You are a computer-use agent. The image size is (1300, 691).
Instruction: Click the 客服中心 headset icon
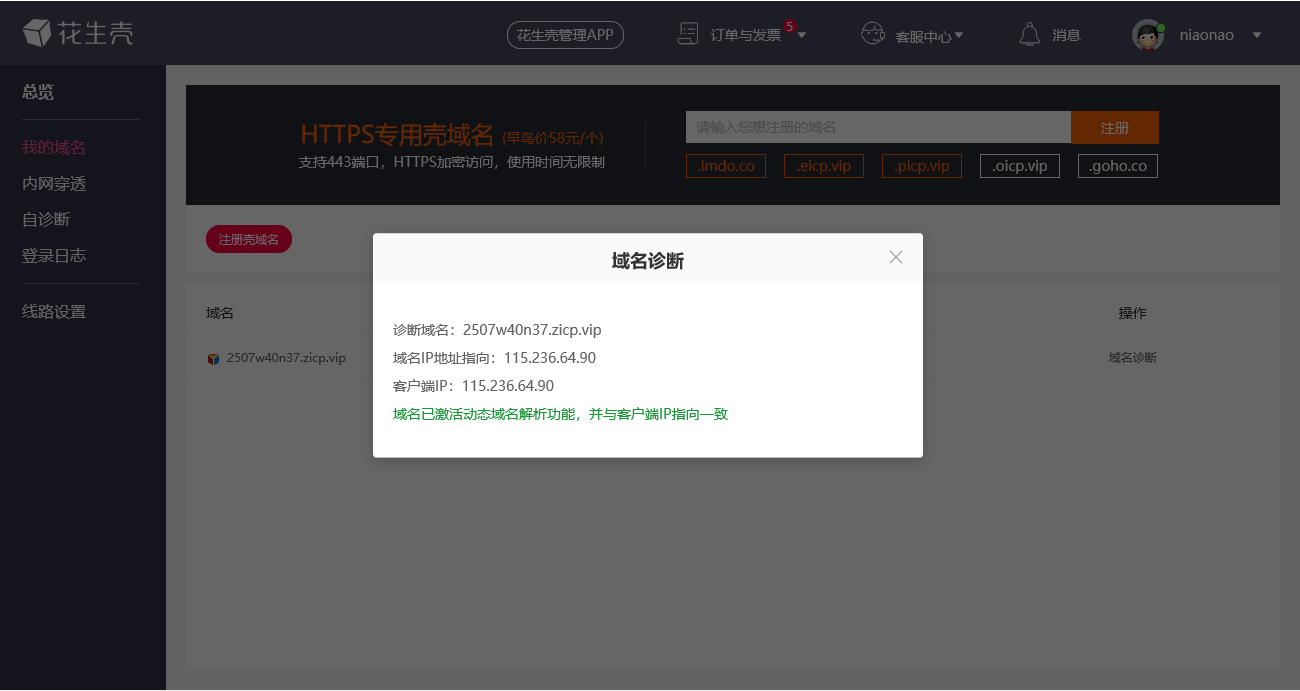coord(873,33)
